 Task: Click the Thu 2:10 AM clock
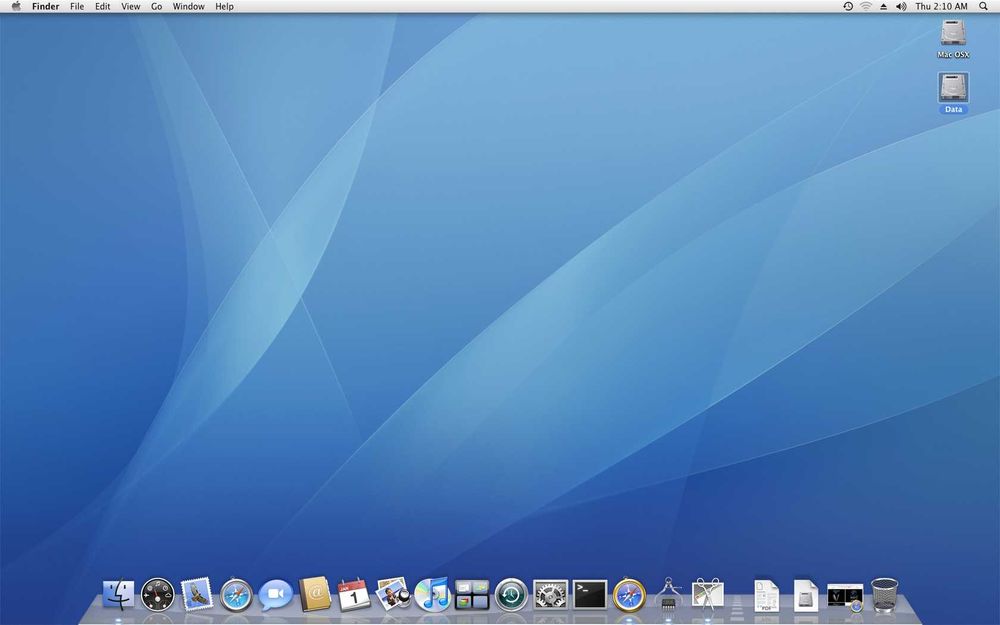tap(941, 6)
